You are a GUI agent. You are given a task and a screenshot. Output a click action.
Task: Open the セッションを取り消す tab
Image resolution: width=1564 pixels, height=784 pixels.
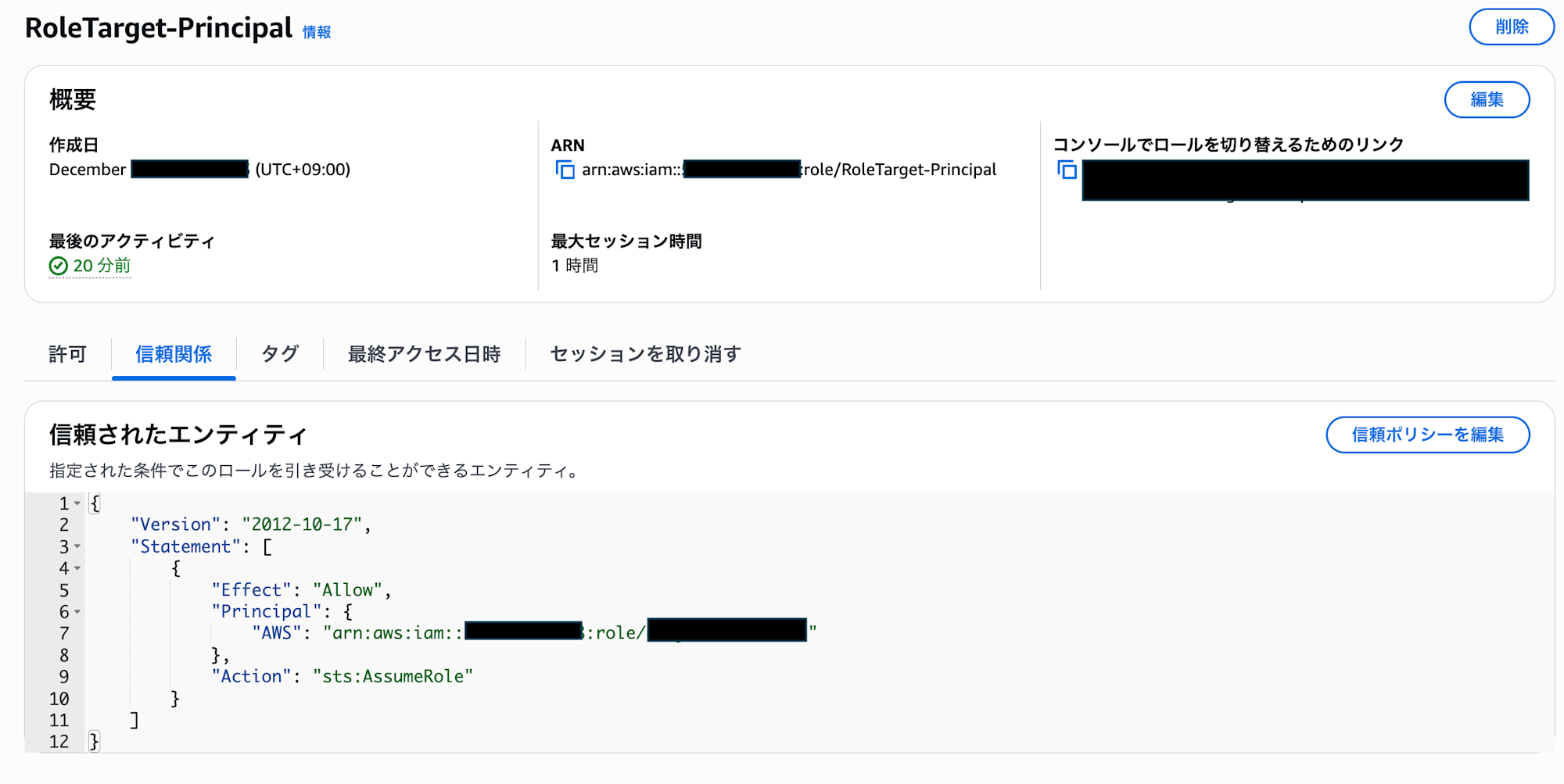tap(645, 354)
